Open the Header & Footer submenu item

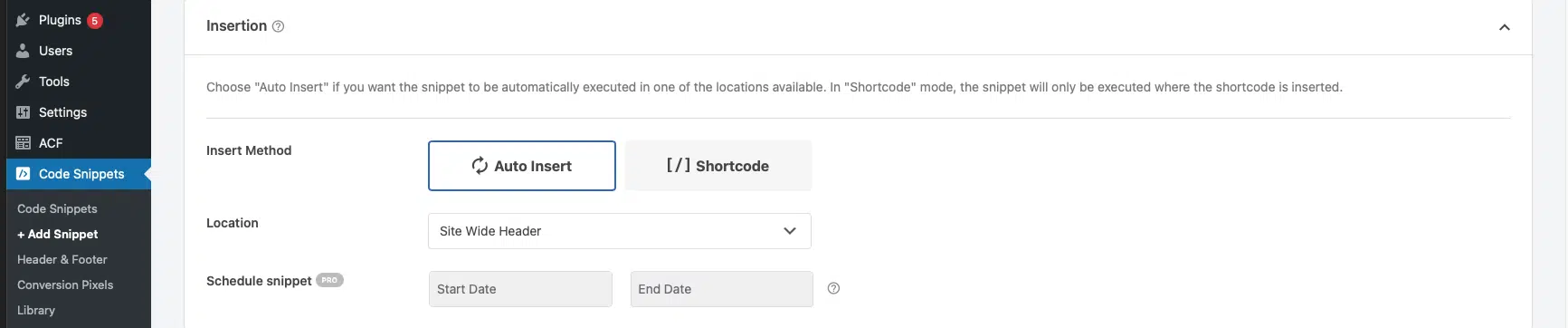tap(62, 259)
